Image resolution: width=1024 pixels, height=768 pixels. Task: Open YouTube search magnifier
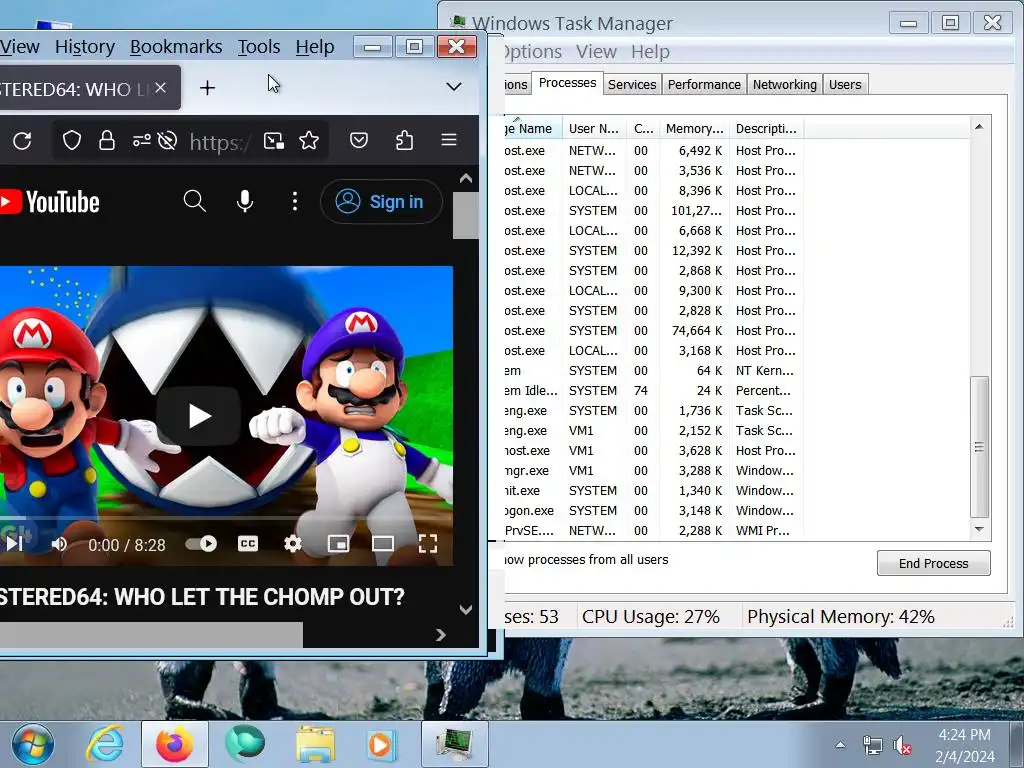coord(195,201)
